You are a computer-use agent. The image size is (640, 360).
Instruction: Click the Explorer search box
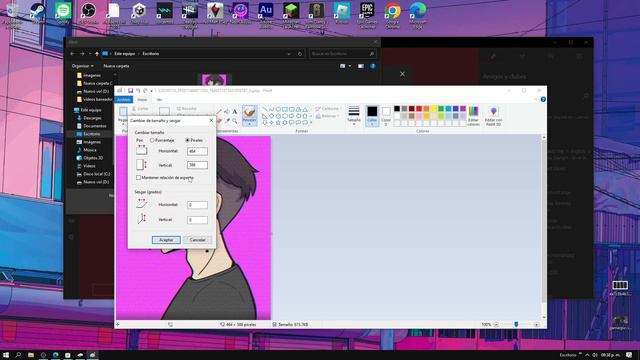[x=342, y=53]
